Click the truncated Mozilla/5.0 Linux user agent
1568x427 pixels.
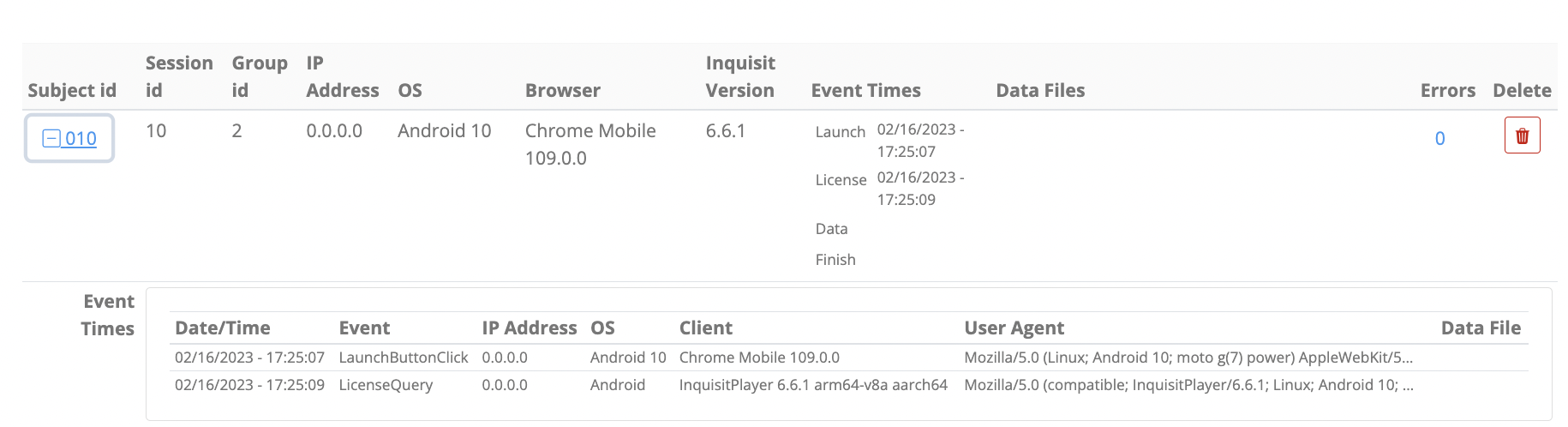click(x=1188, y=357)
